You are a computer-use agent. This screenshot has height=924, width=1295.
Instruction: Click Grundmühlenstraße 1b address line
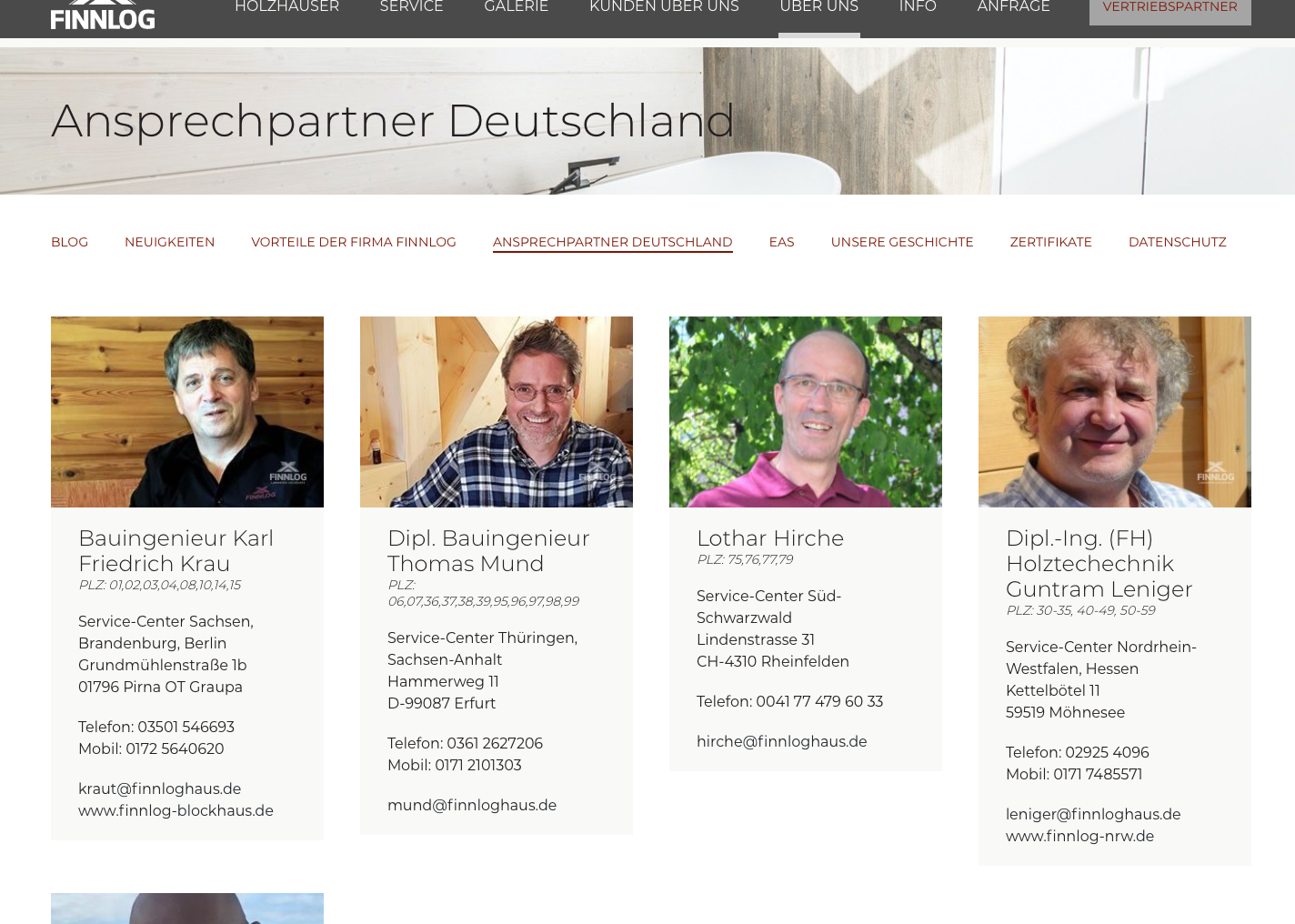click(x=162, y=665)
